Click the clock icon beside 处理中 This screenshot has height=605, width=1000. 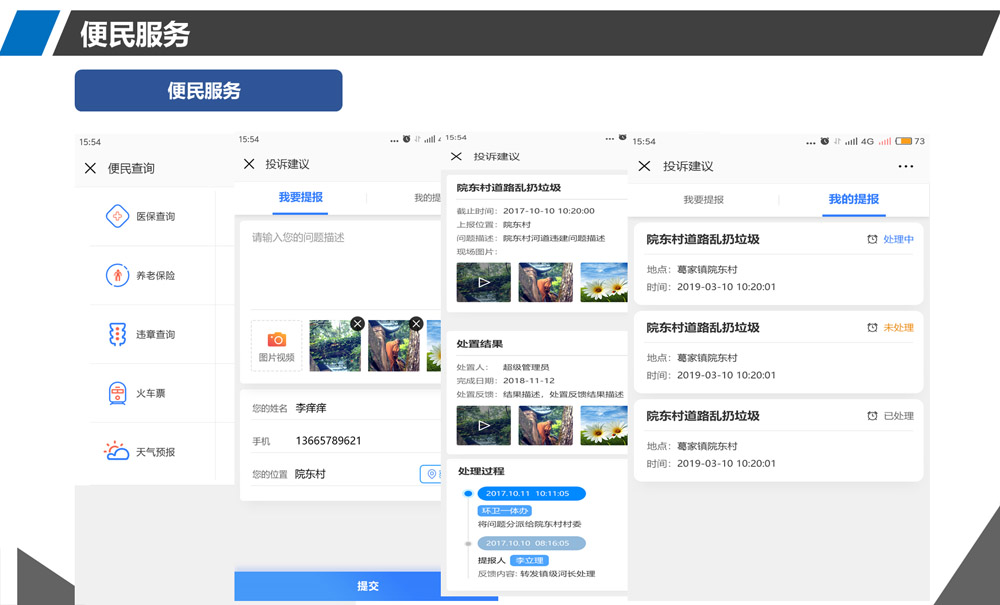click(x=872, y=239)
